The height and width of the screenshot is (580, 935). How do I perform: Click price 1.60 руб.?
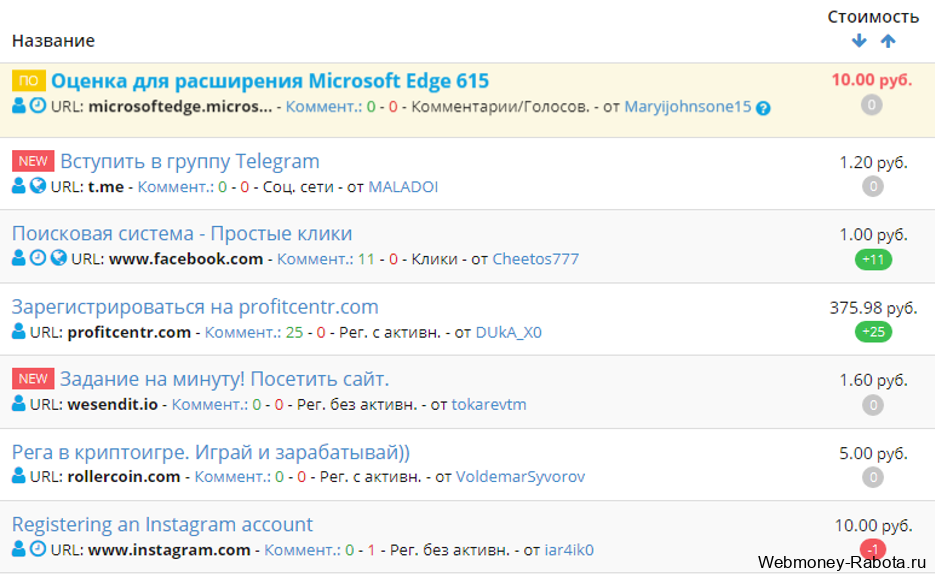tap(873, 380)
